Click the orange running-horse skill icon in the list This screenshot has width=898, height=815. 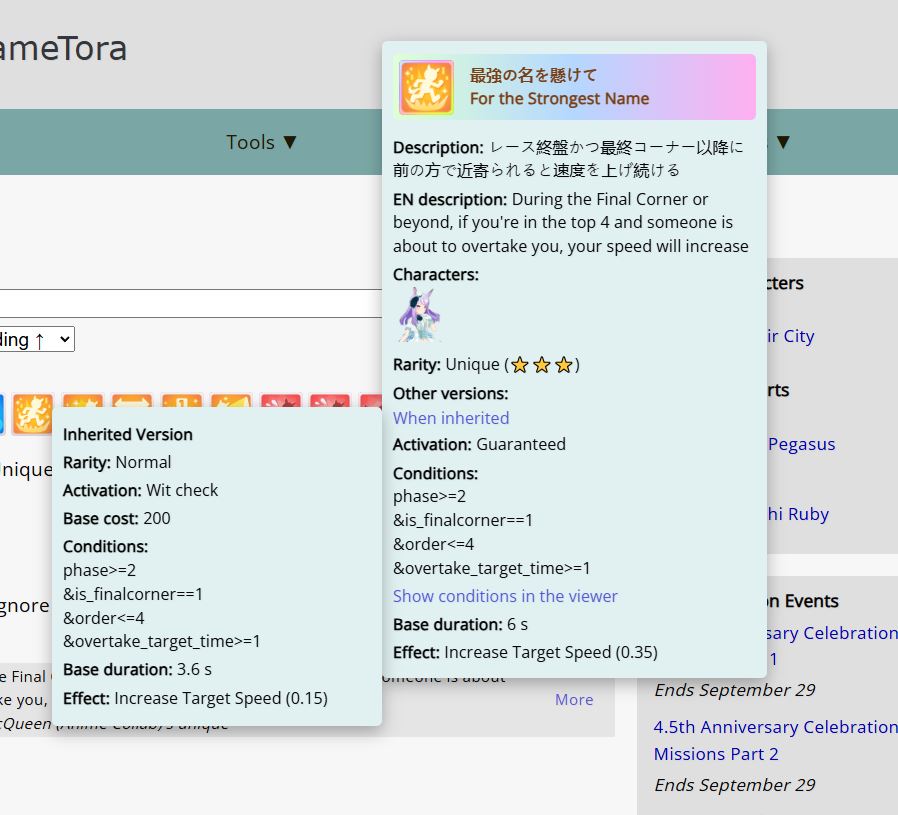click(33, 414)
